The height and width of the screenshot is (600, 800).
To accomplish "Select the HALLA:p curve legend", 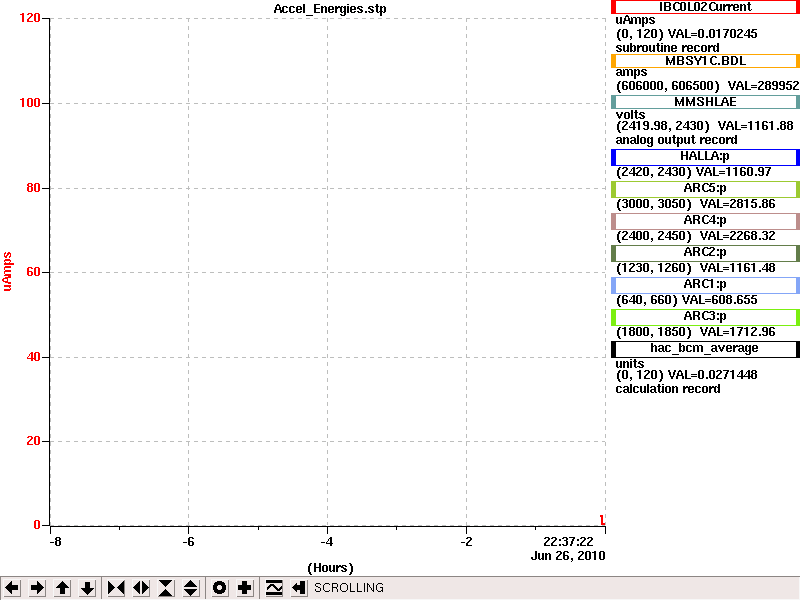I will pos(705,157).
